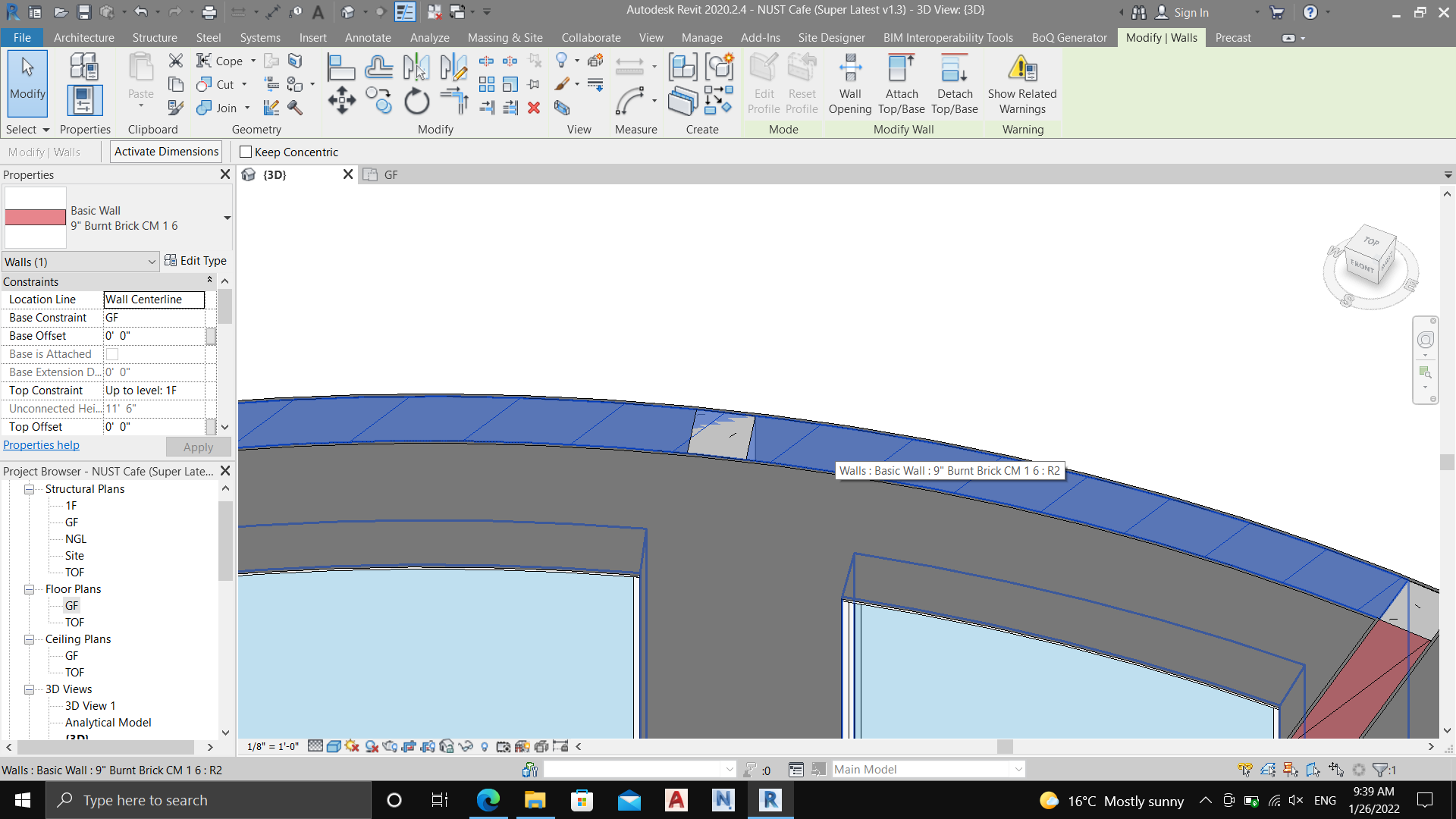
Task: Toggle Temporary Hide/Isolate glasses icon
Action: click(x=466, y=746)
